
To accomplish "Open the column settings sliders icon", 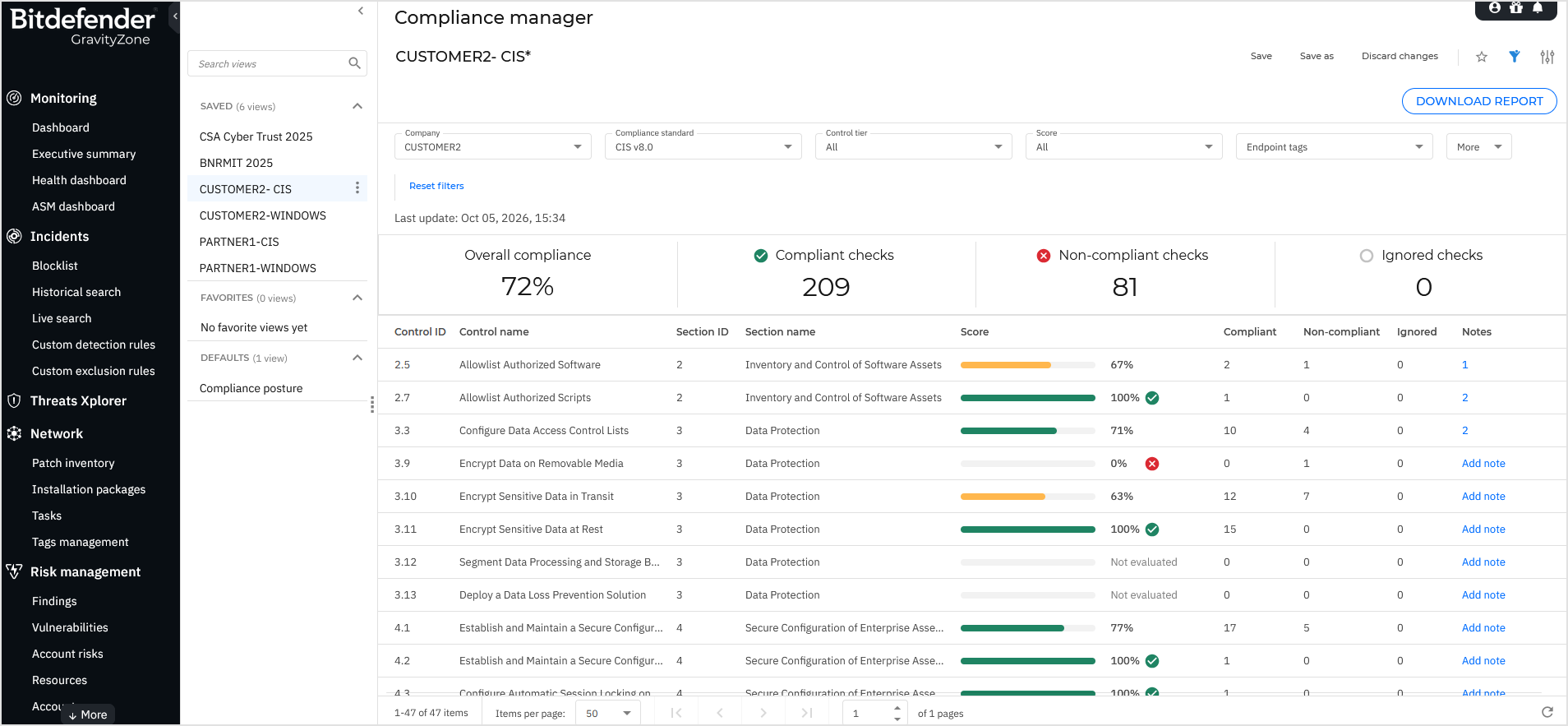I will [x=1547, y=57].
